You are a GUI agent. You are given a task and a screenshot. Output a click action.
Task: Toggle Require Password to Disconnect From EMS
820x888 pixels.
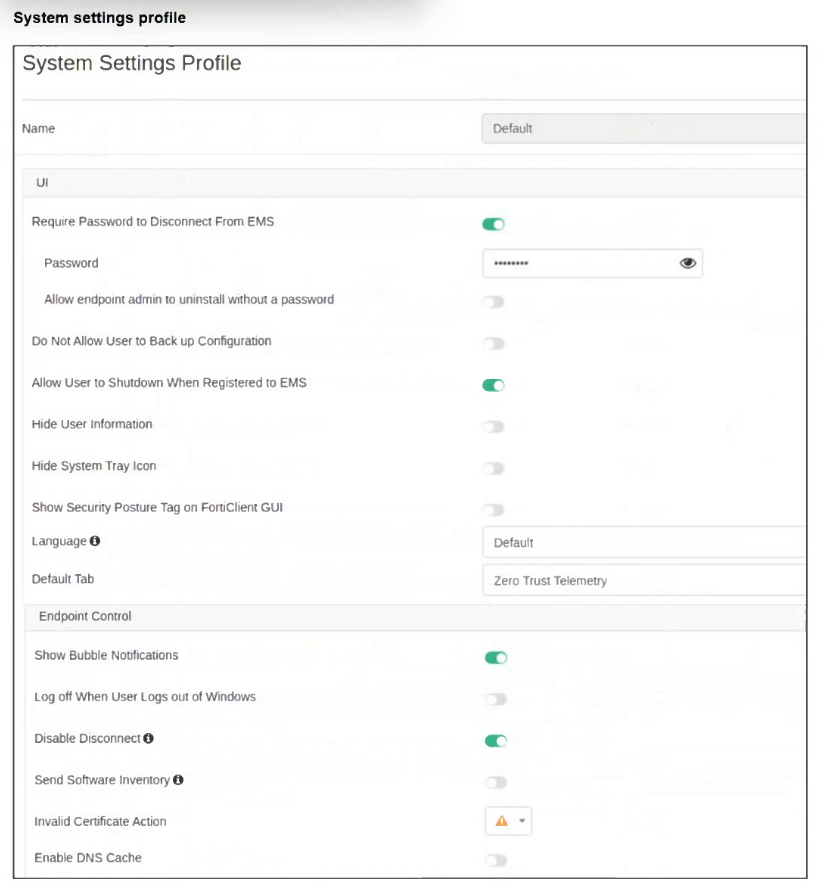[x=494, y=224]
